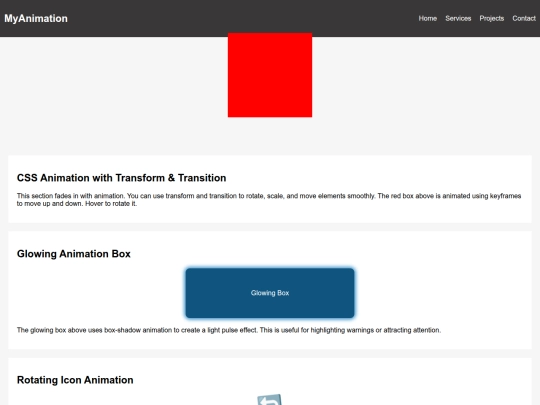Click the 'Rotating Icon Animation' heading
Viewport: 540px width, 405px height.
tap(75, 380)
